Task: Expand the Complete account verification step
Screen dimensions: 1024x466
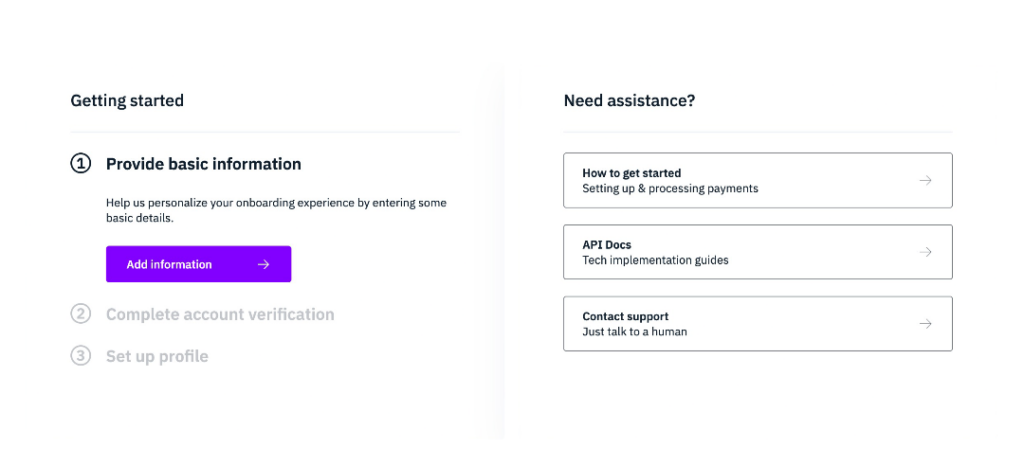Action: tap(220, 315)
